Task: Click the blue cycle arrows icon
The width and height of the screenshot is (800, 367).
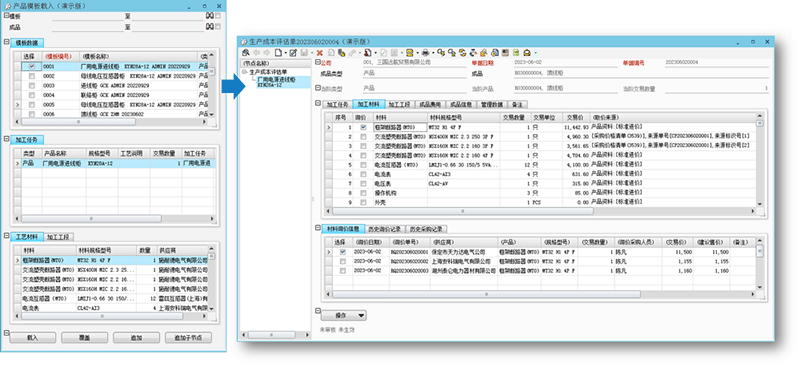Action: [473, 53]
